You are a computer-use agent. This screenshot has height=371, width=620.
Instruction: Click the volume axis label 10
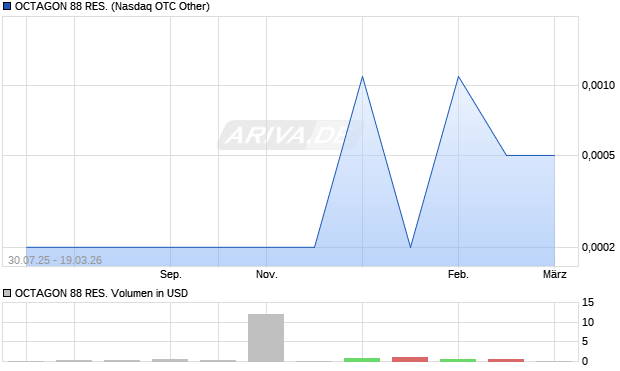point(588,322)
